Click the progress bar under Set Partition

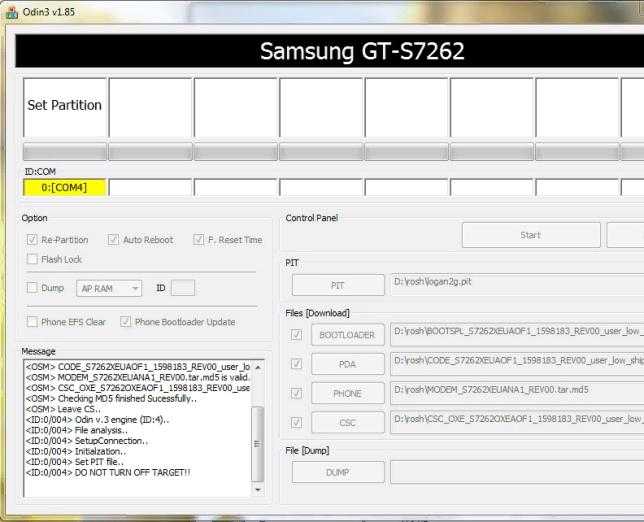tap(65, 152)
